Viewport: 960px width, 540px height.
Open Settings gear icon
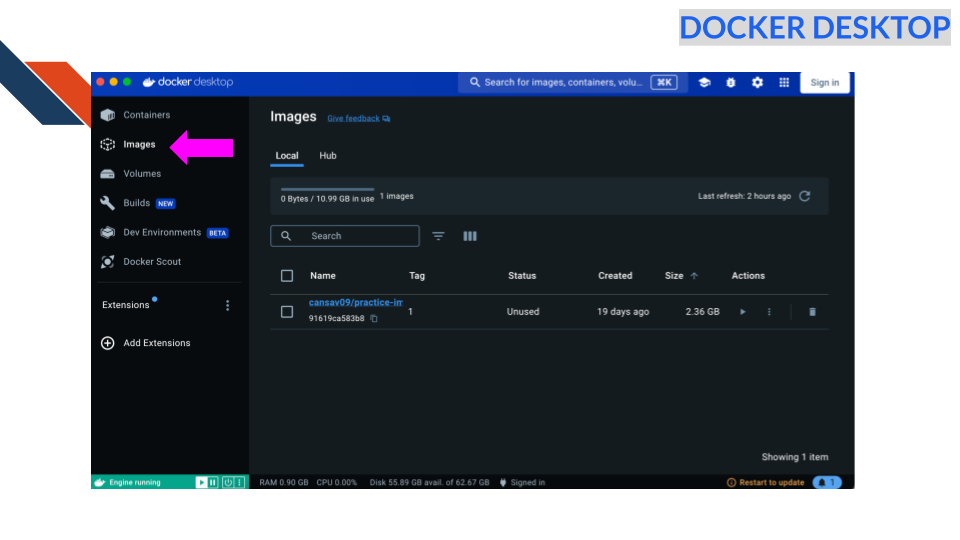point(757,83)
